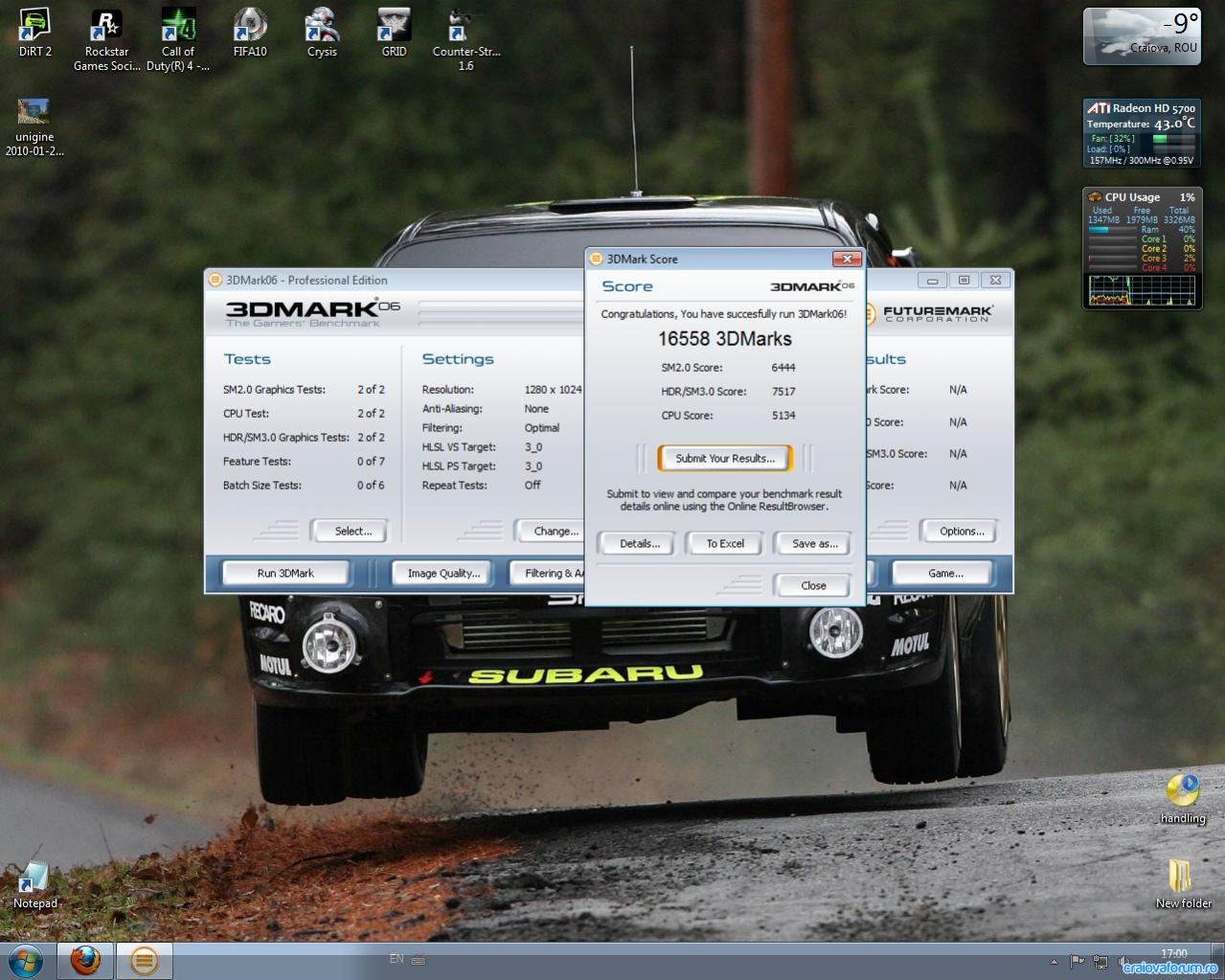Maximize the 3DMark06 main window

click(x=964, y=280)
